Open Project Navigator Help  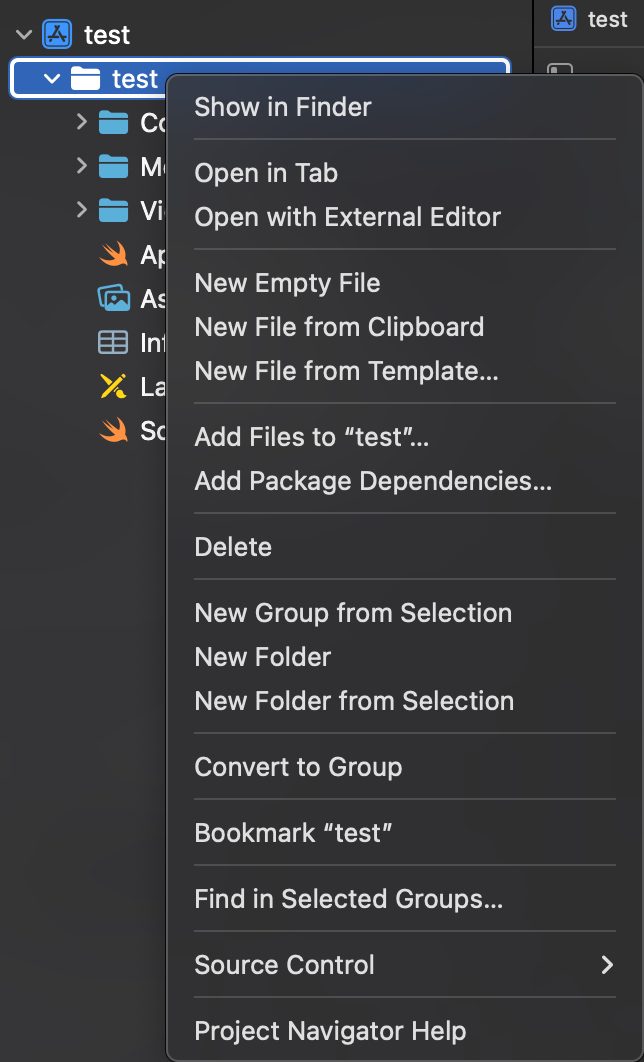tap(330, 1031)
